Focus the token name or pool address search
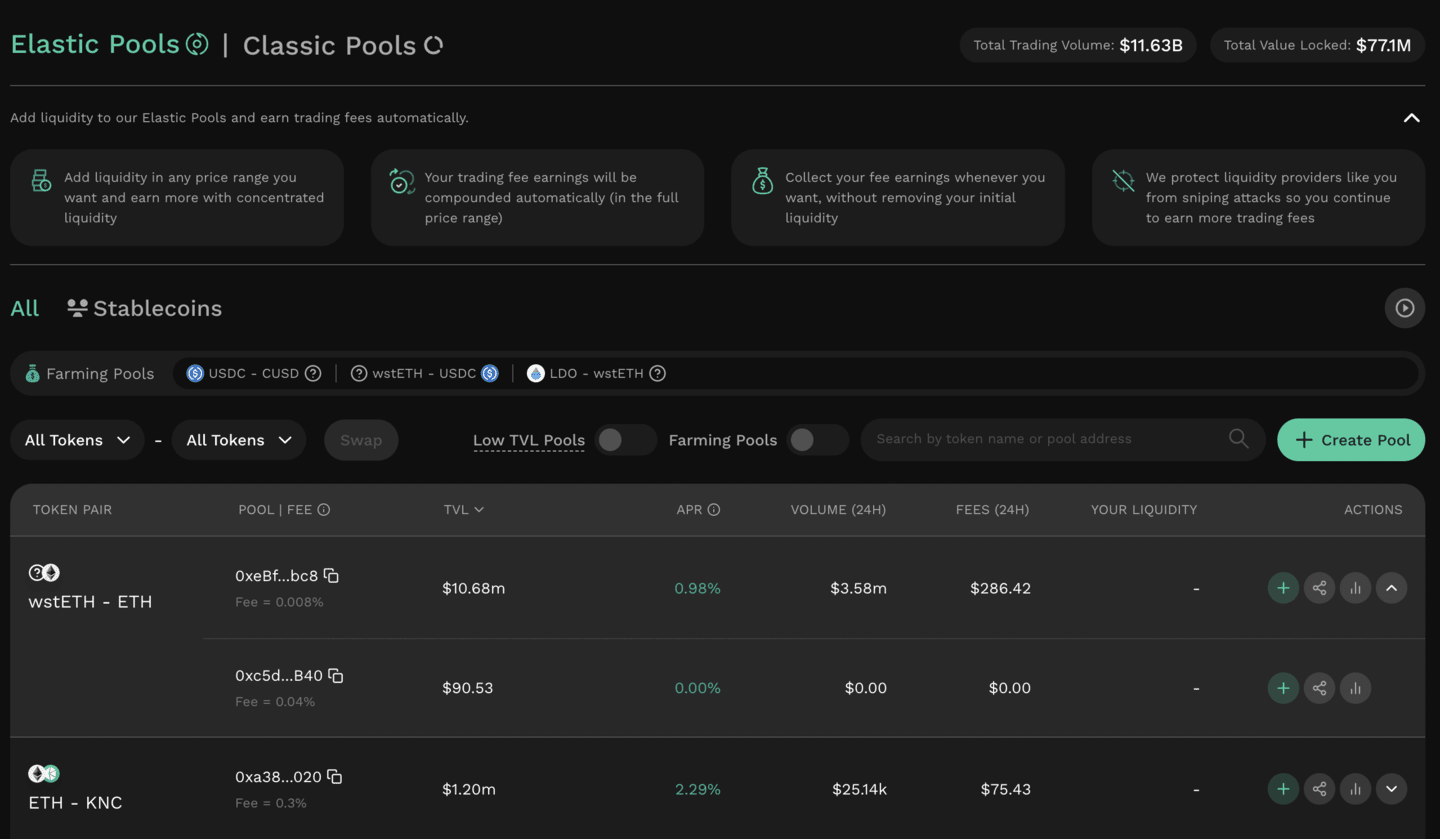This screenshot has width=1440, height=839. [1062, 439]
